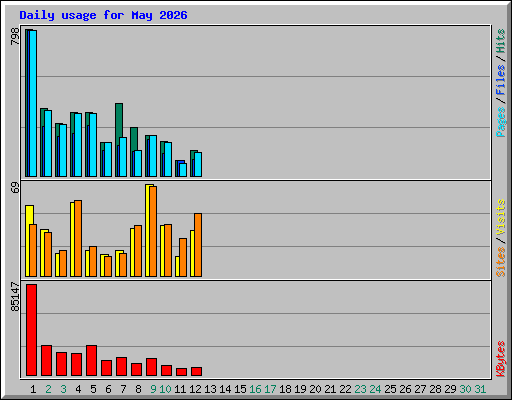Click day 16 on the x-axis
The width and height of the screenshot is (512, 400).
point(255,389)
